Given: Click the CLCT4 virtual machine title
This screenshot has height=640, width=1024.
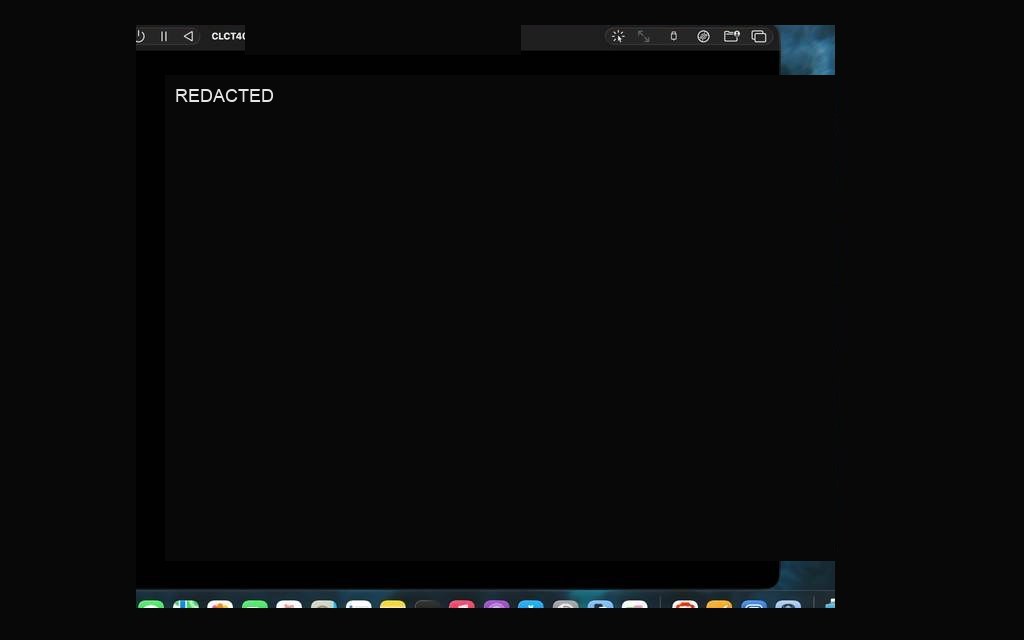Looking at the screenshot, I should (x=228, y=37).
